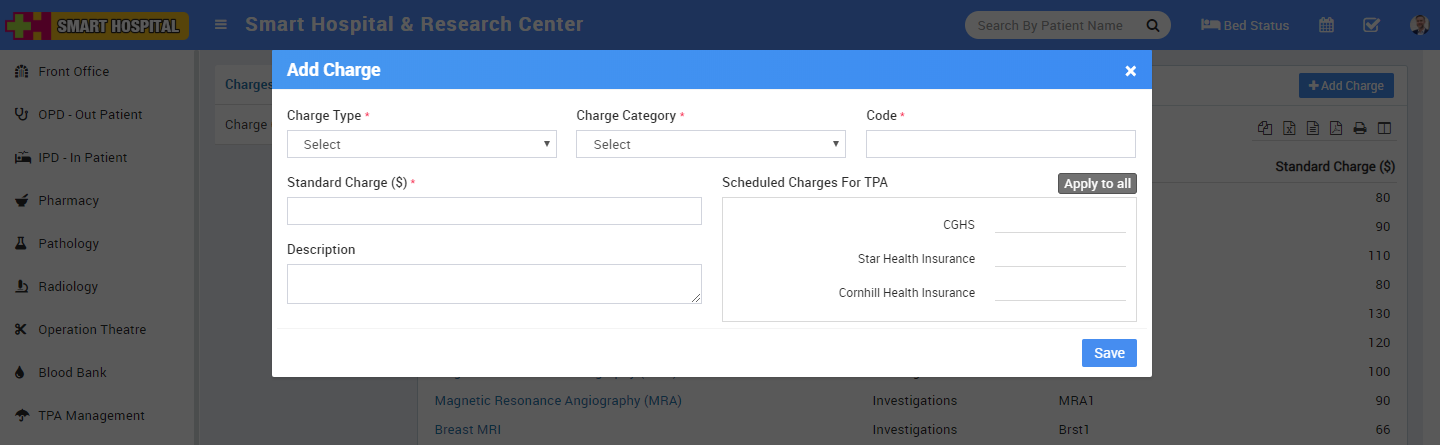Open the column visibility selector icon
Screen dimensions: 1440x445
point(1384,128)
